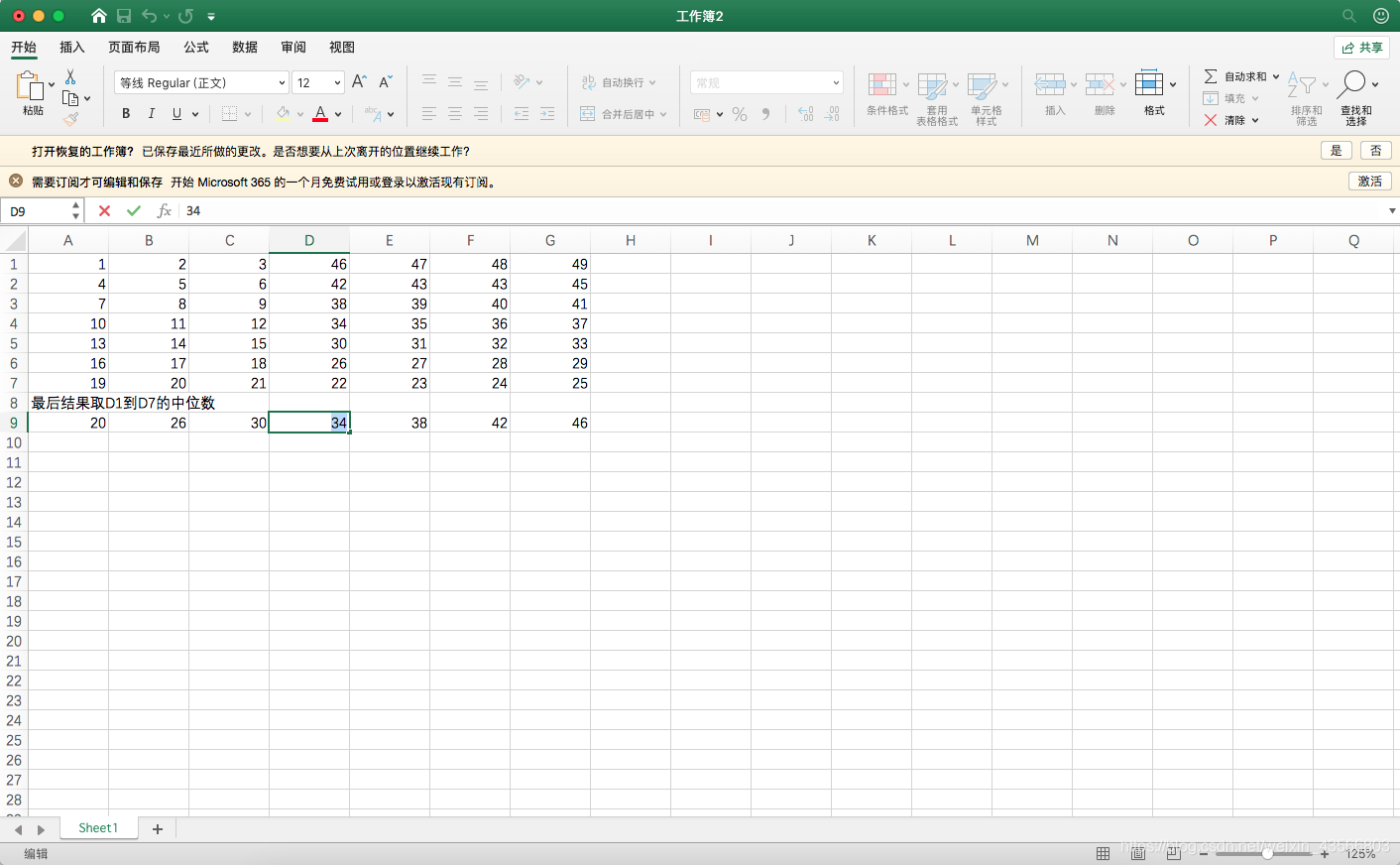Viewport: 1400px width, 865px height.
Task: Open the quick access toolbar customize arrow
Action: pos(211,17)
